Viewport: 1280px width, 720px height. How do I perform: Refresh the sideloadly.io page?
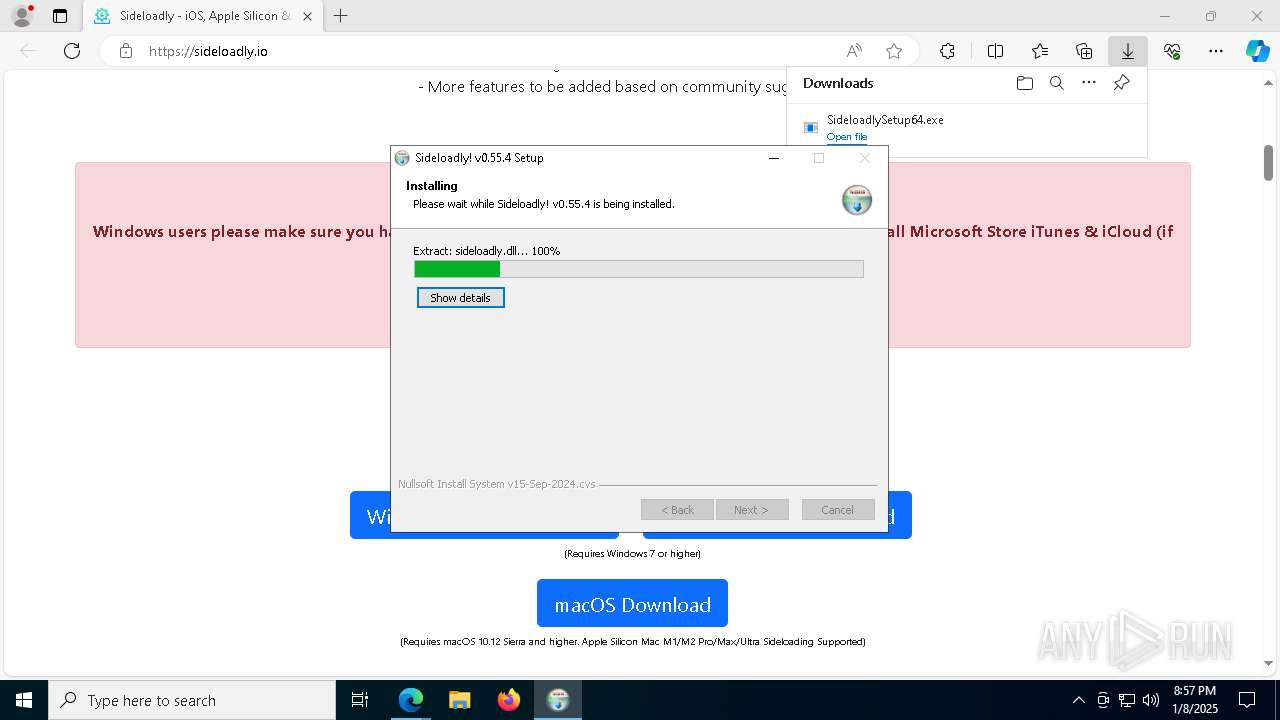pyautogui.click(x=72, y=51)
